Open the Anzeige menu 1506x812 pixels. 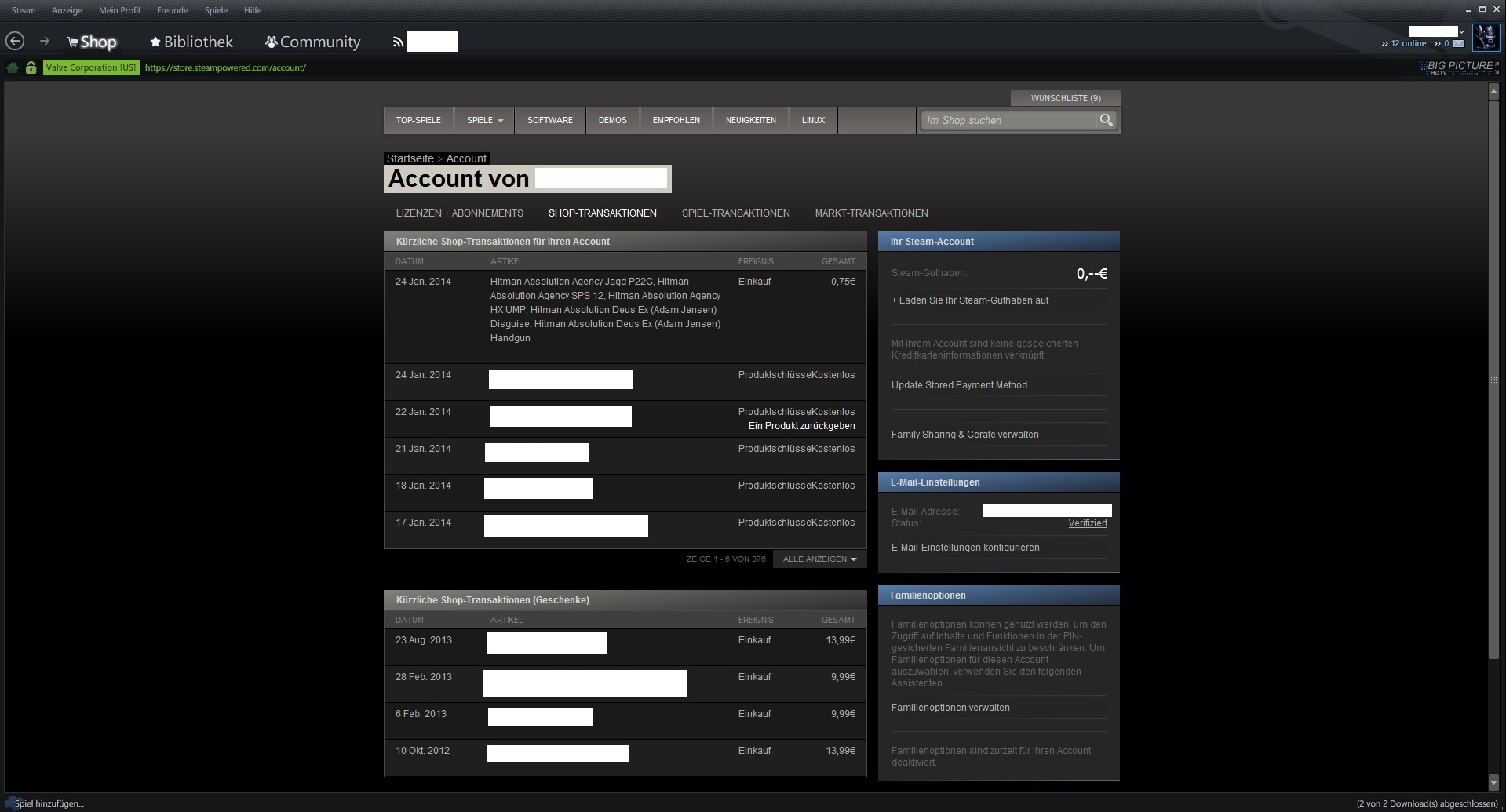coord(67,10)
